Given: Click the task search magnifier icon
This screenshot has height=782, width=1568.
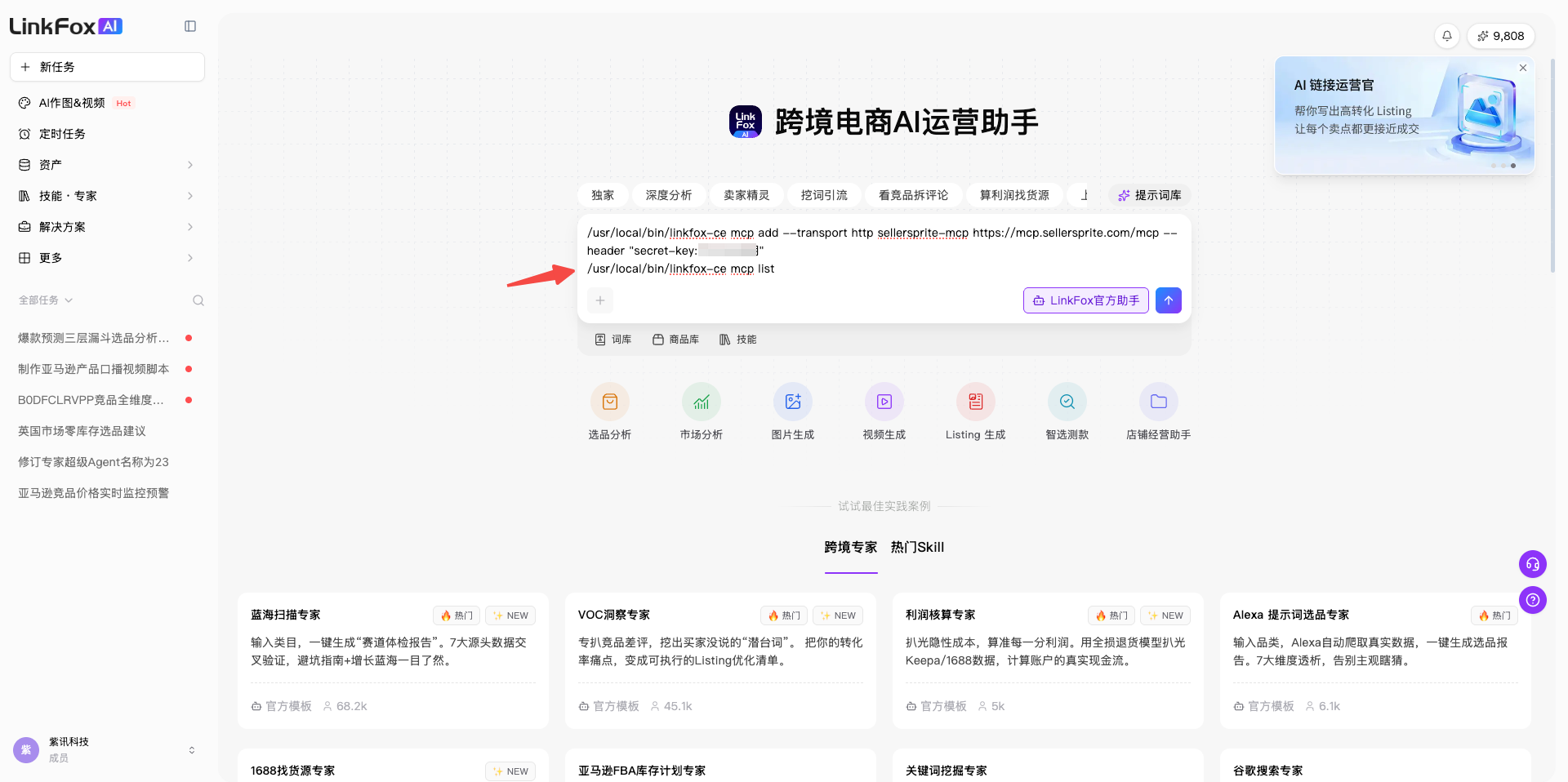Looking at the screenshot, I should 198,300.
